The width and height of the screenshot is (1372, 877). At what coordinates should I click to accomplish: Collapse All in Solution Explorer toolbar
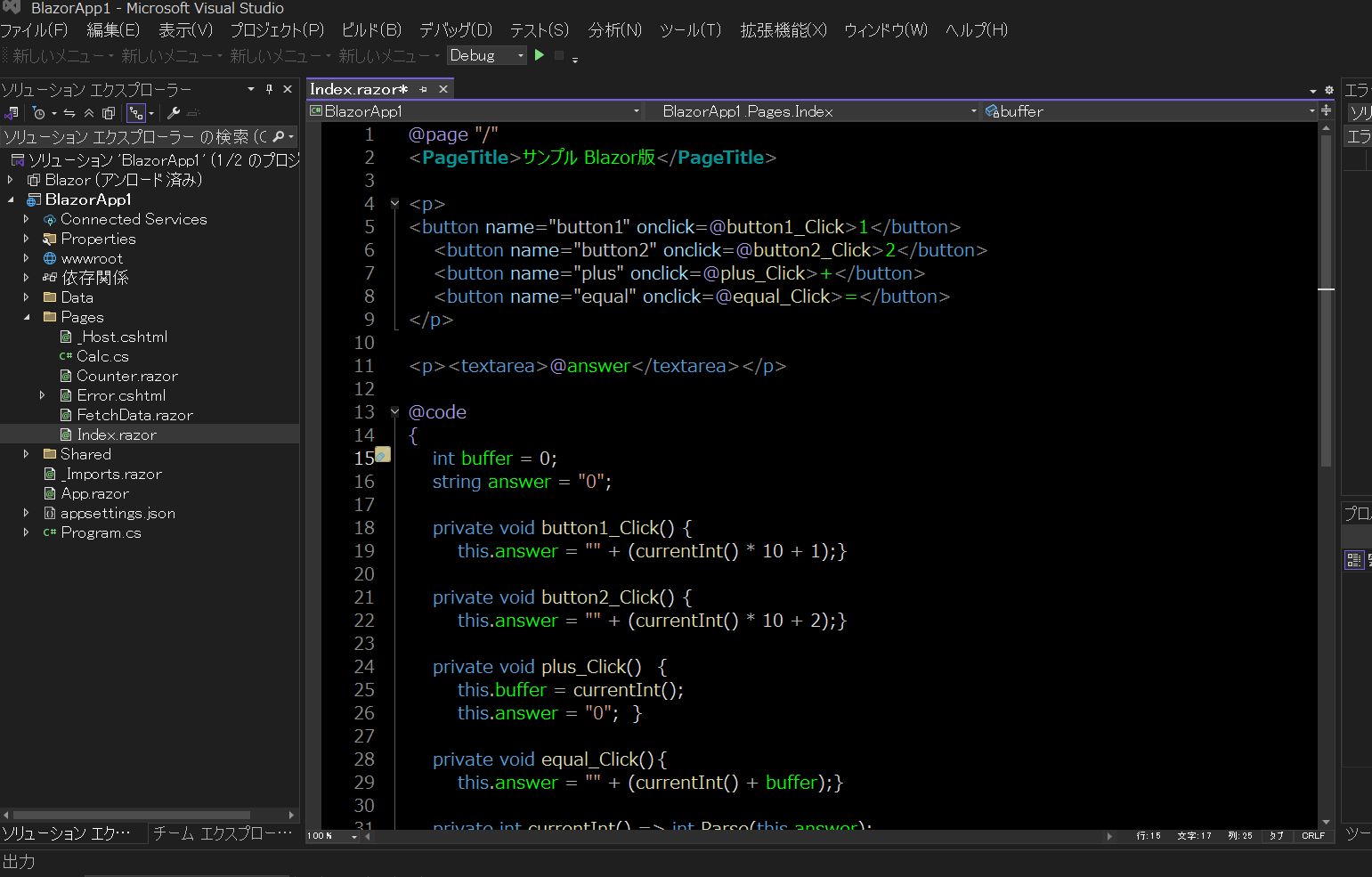tap(89, 113)
